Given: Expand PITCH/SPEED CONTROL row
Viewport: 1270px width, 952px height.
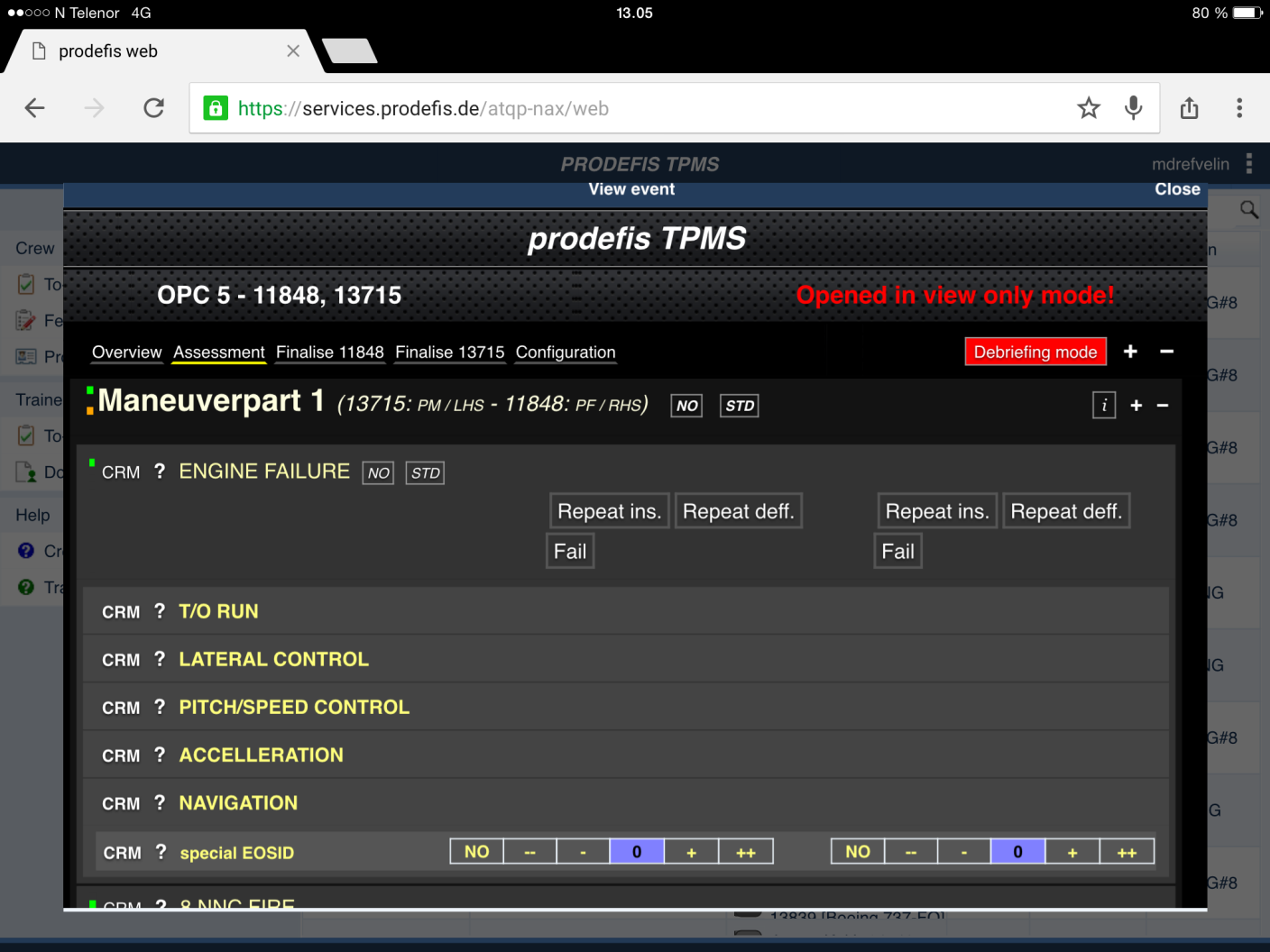Looking at the screenshot, I should point(626,707).
